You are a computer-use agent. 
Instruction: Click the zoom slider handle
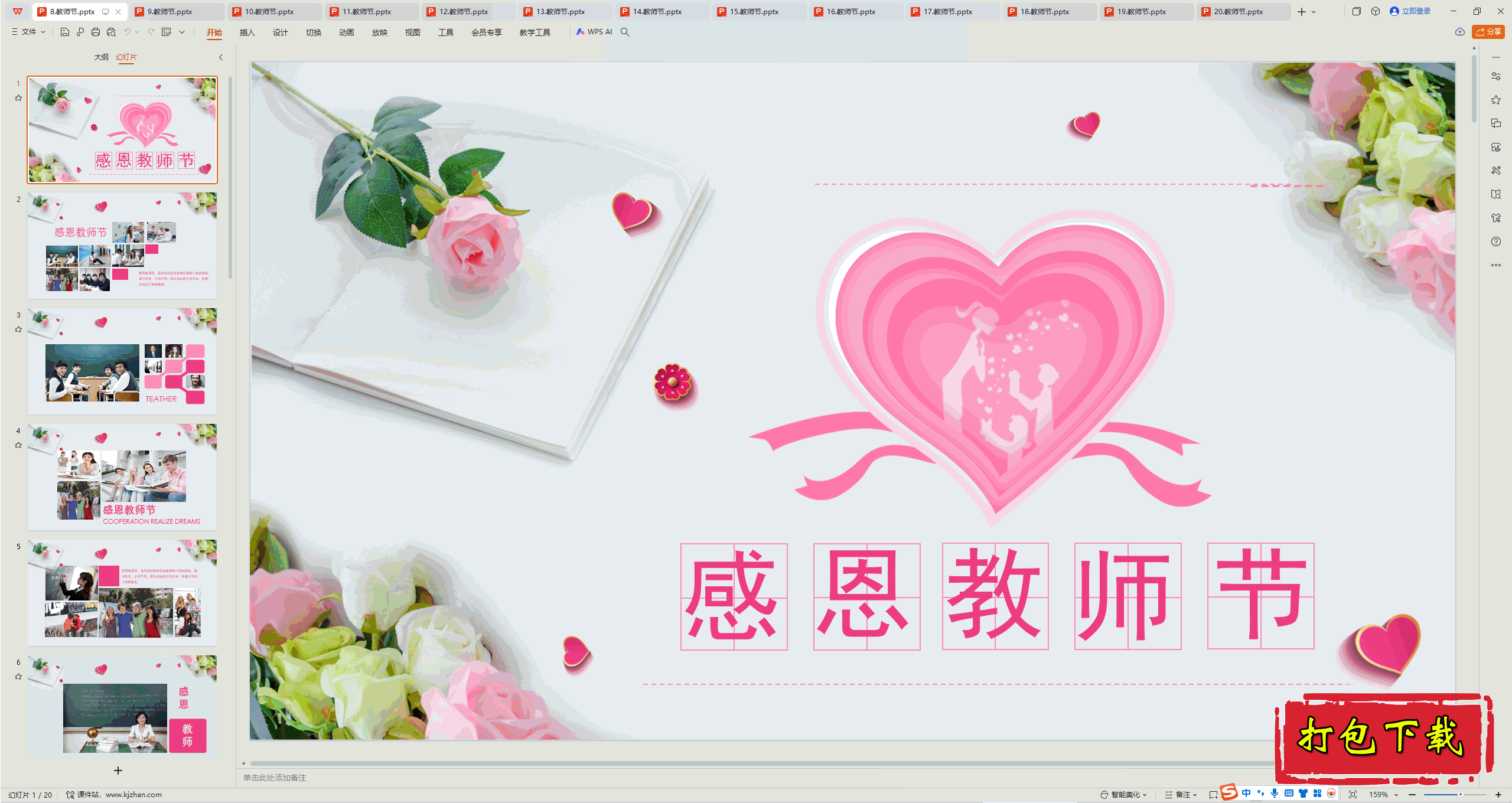click(x=1460, y=795)
